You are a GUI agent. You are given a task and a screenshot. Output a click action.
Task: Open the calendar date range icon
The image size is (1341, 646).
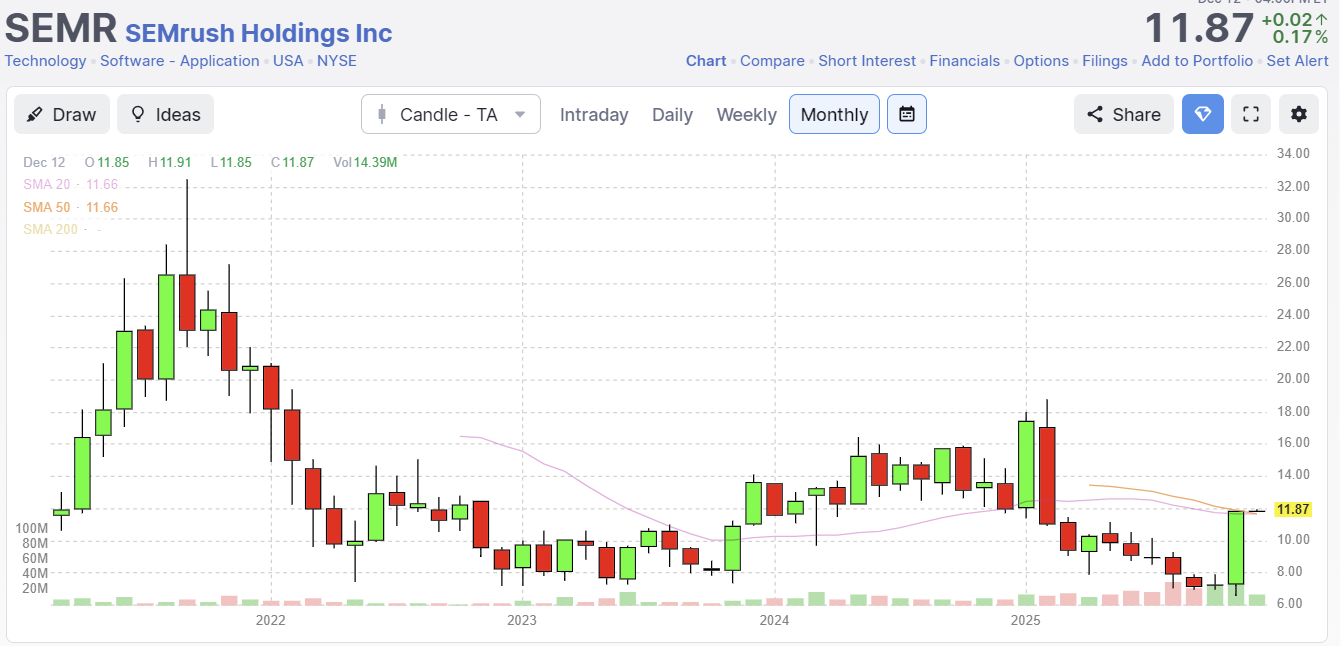pos(907,114)
